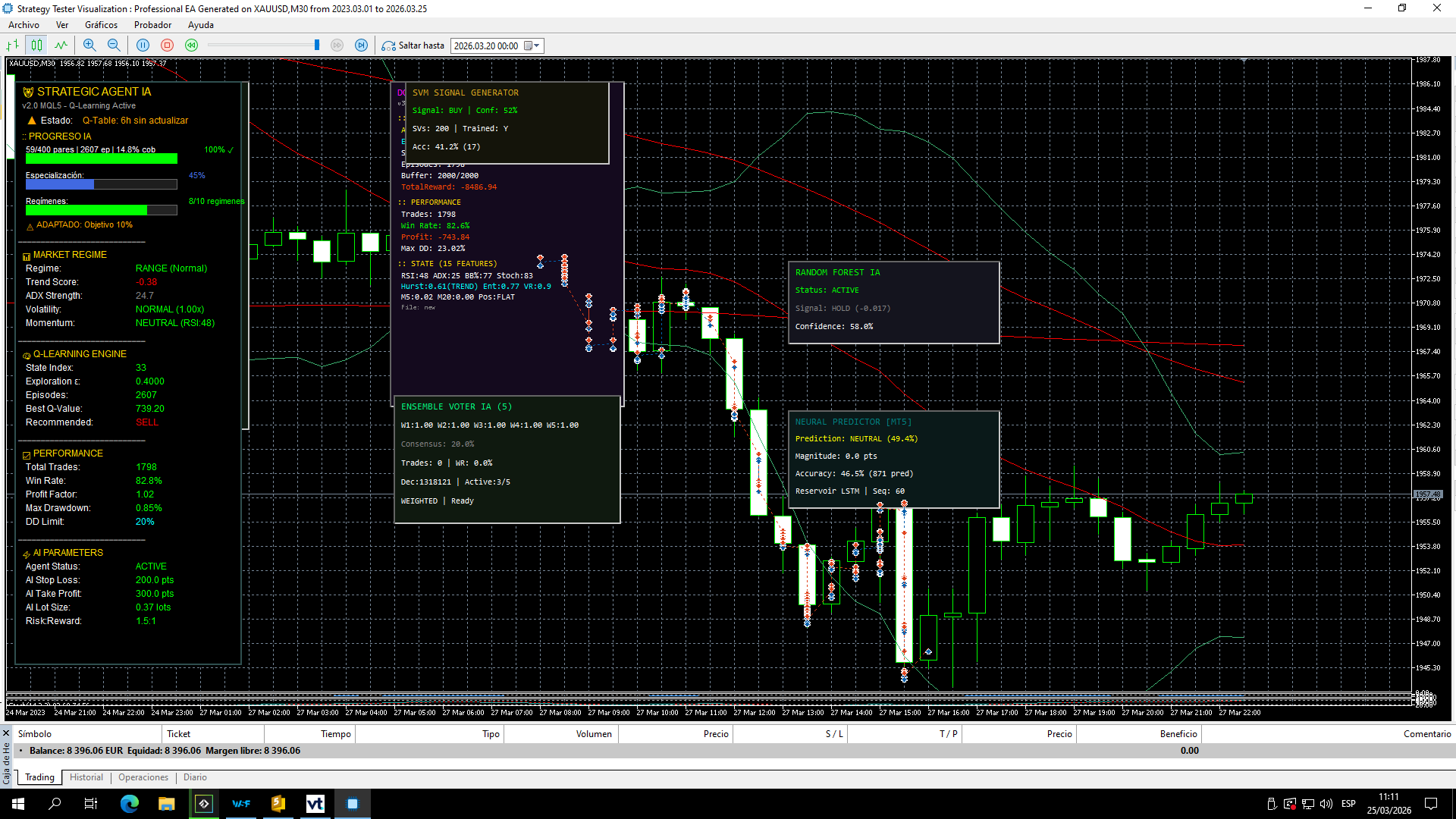Select candlestick chart mode
Image resolution: width=1456 pixels, height=819 pixels.
[36, 45]
